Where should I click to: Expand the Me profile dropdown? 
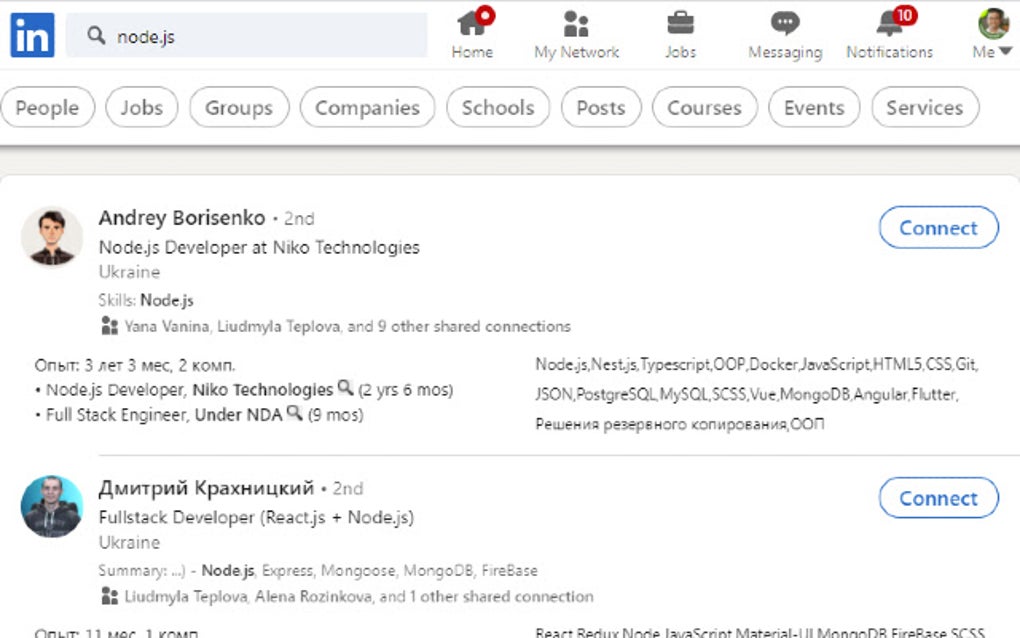[993, 34]
